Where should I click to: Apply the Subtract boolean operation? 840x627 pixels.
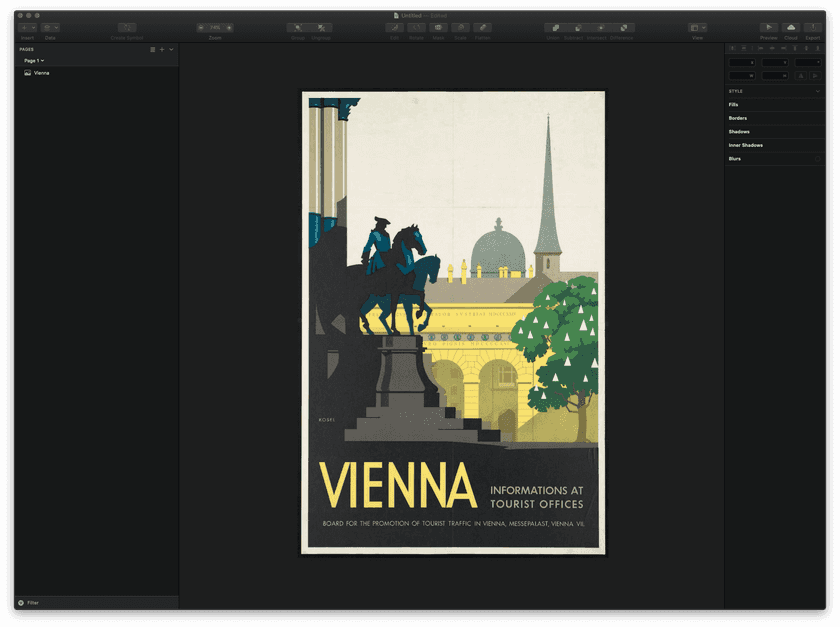pyautogui.click(x=578, y=27)
